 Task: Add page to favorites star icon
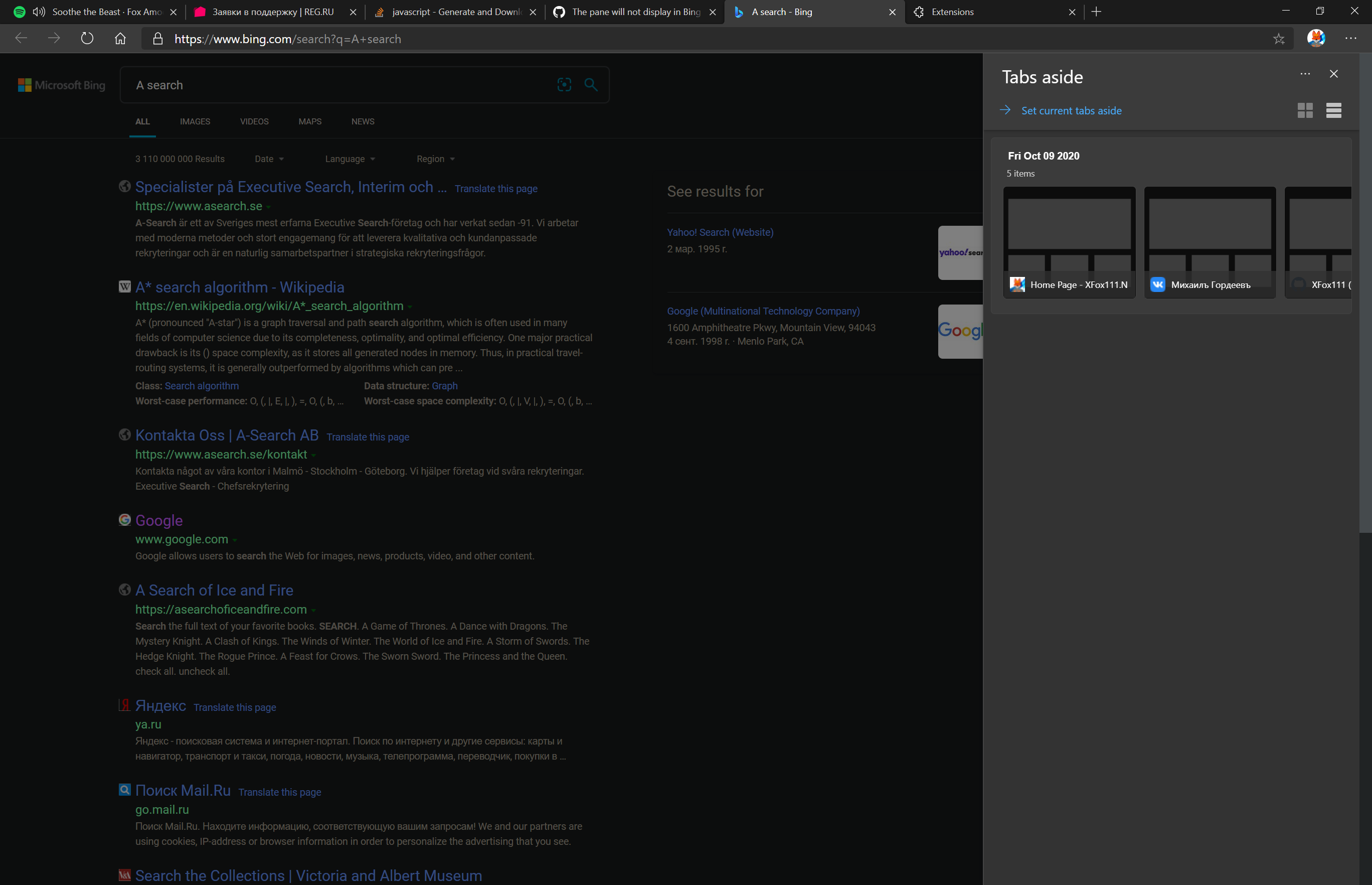pyautogui.click(x=1278, y=39)
